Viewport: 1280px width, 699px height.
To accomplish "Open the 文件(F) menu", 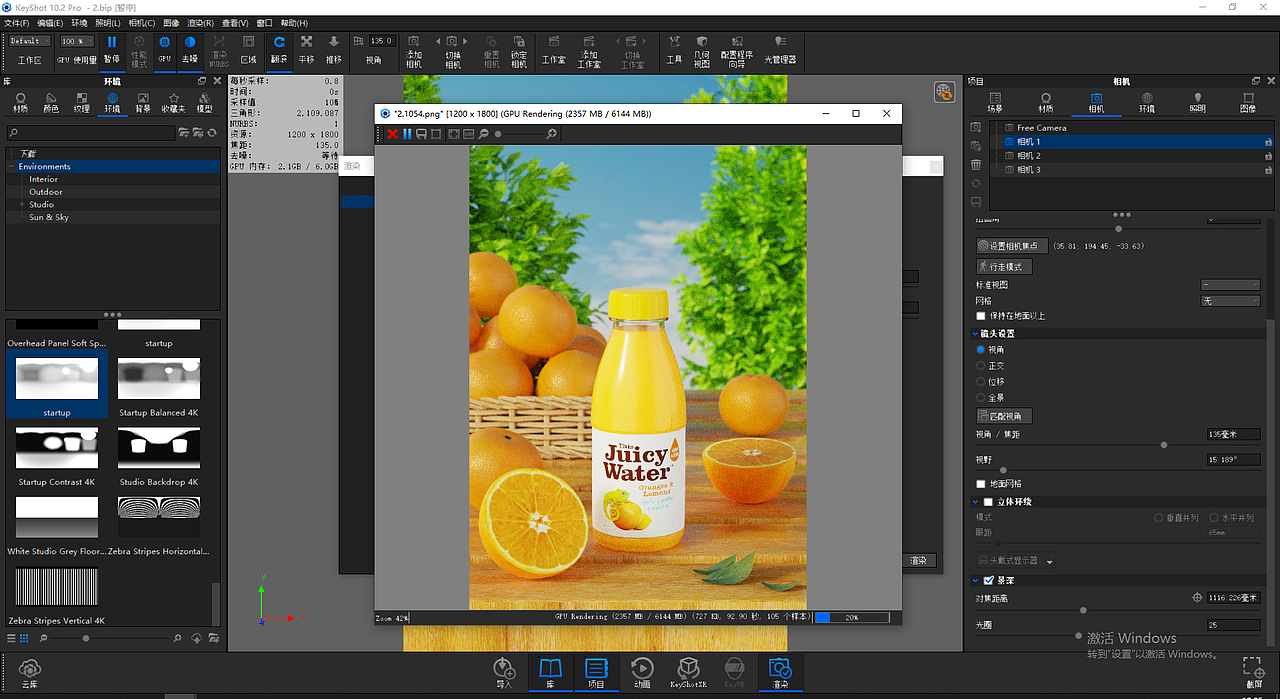I will tap(16, 23).
